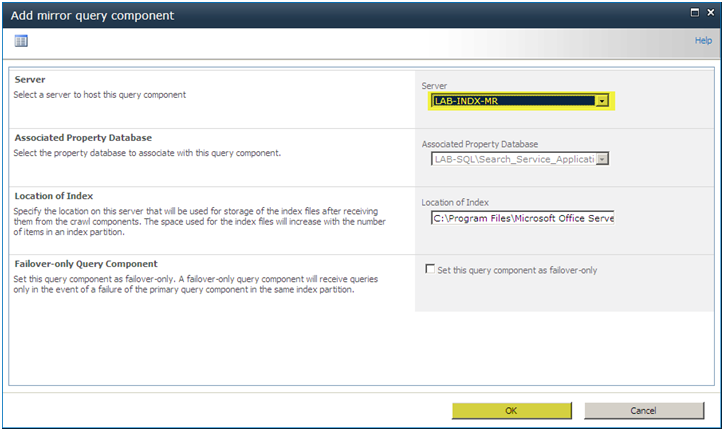Viewport: 724px width, 431px height.
Task: Open the Associated Property Database dropdown
Action: click(513, 159)
